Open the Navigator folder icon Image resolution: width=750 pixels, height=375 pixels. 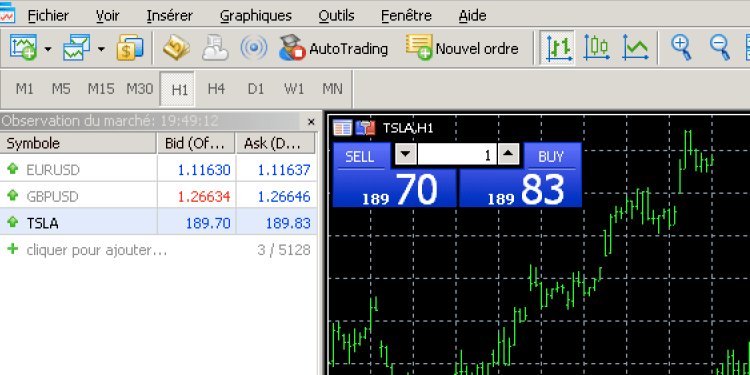coord(176,48)
